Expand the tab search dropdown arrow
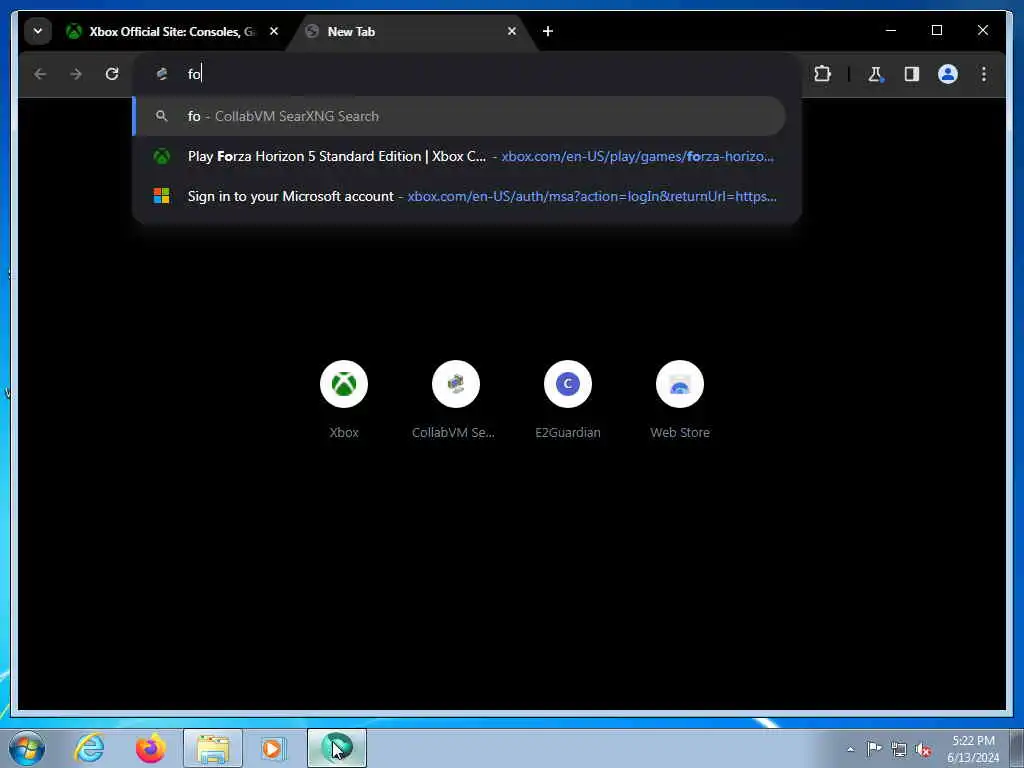The image size is (1024, 768). (38, 31)
